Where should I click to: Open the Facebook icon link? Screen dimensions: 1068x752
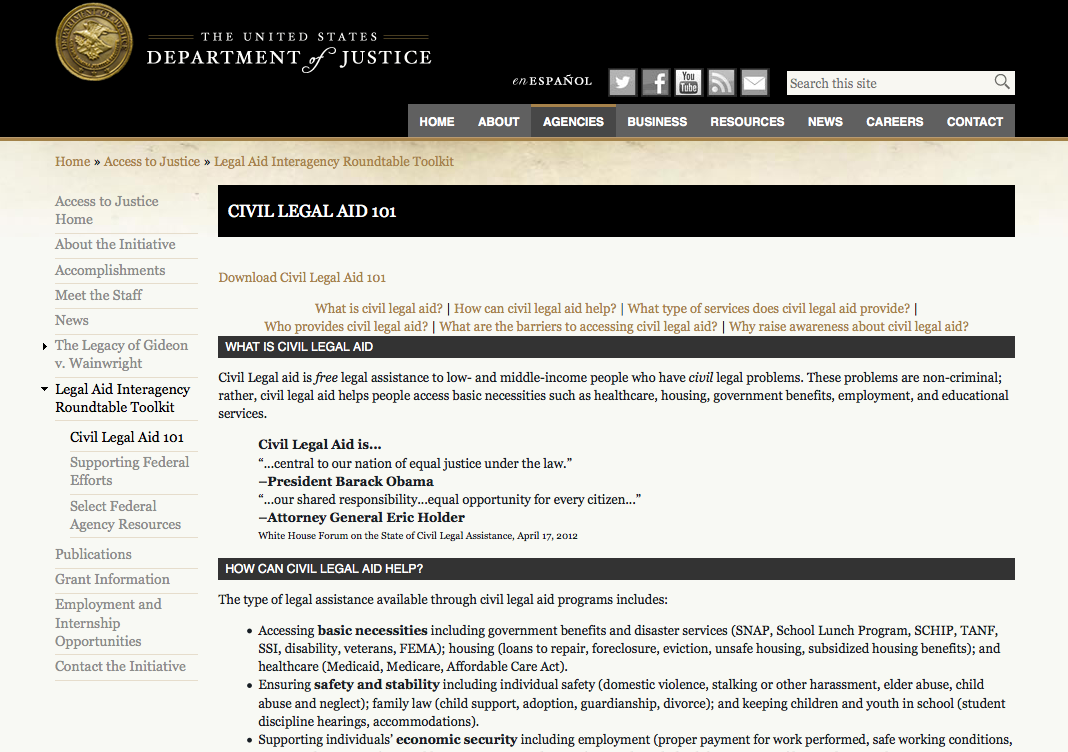coord(655,82)
